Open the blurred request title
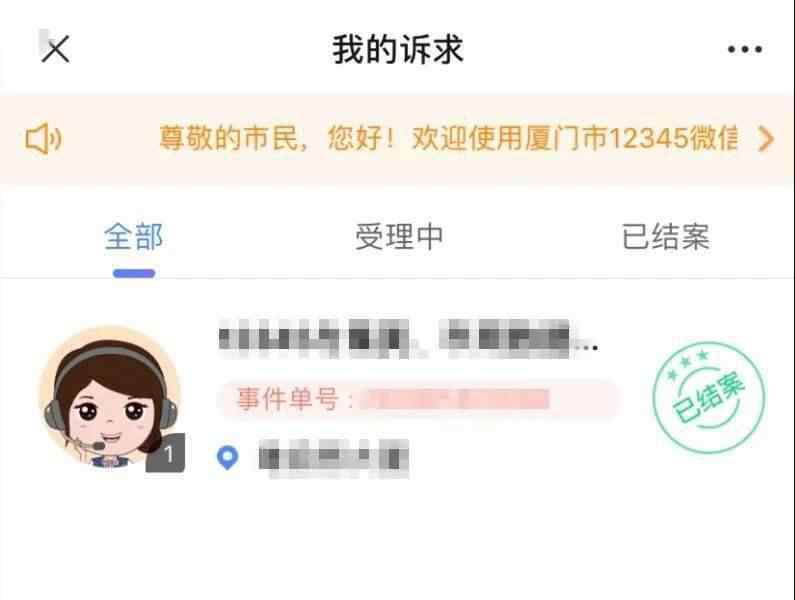Screen dimensions: 795x600 tap(394, 339)
